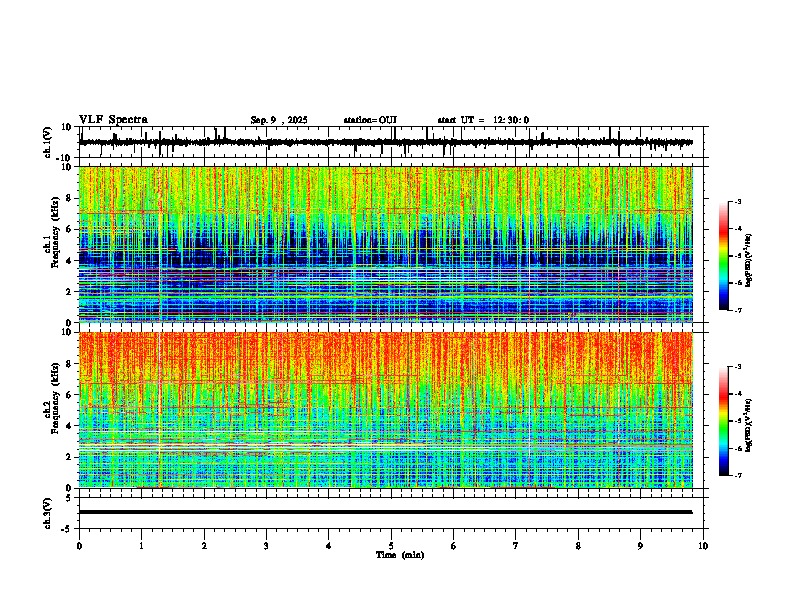Image resolution: width=792 pixels, height=612 pixels.
Task: Click the ch.2 color bar log(PSD) unit label
Action: 749,425
